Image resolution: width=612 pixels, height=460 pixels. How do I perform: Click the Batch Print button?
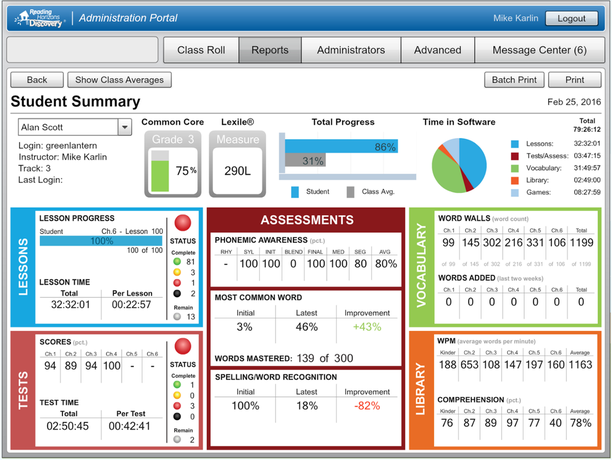515,80
